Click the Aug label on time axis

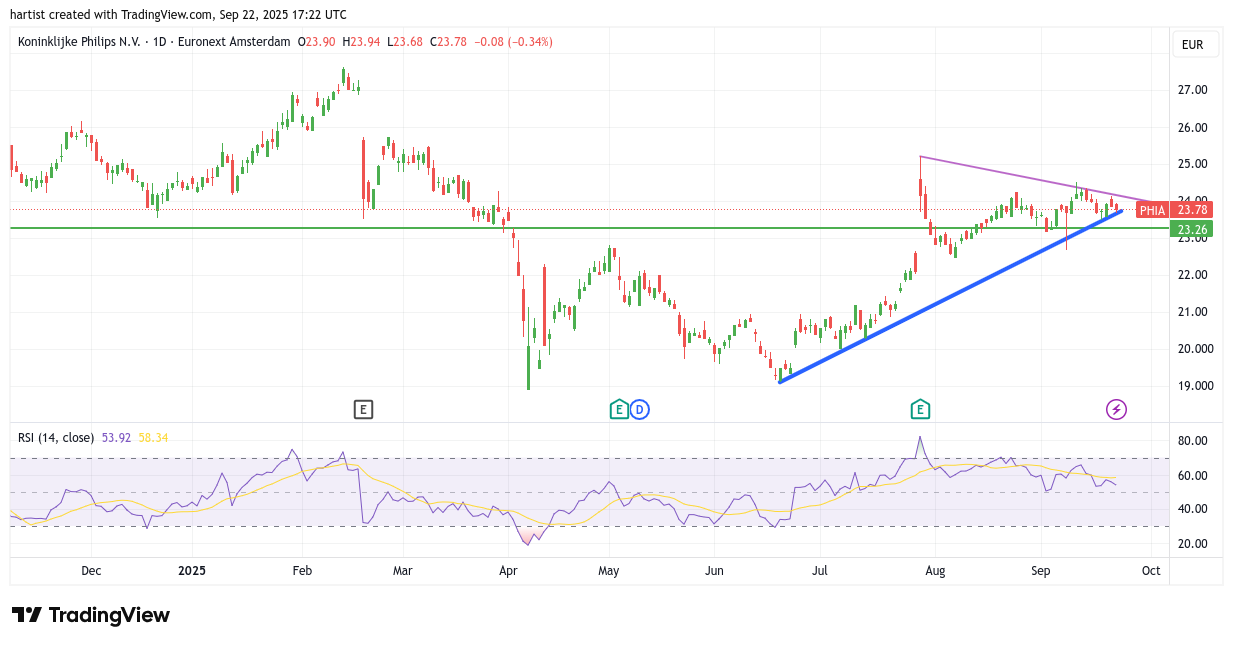coord(935,571)
